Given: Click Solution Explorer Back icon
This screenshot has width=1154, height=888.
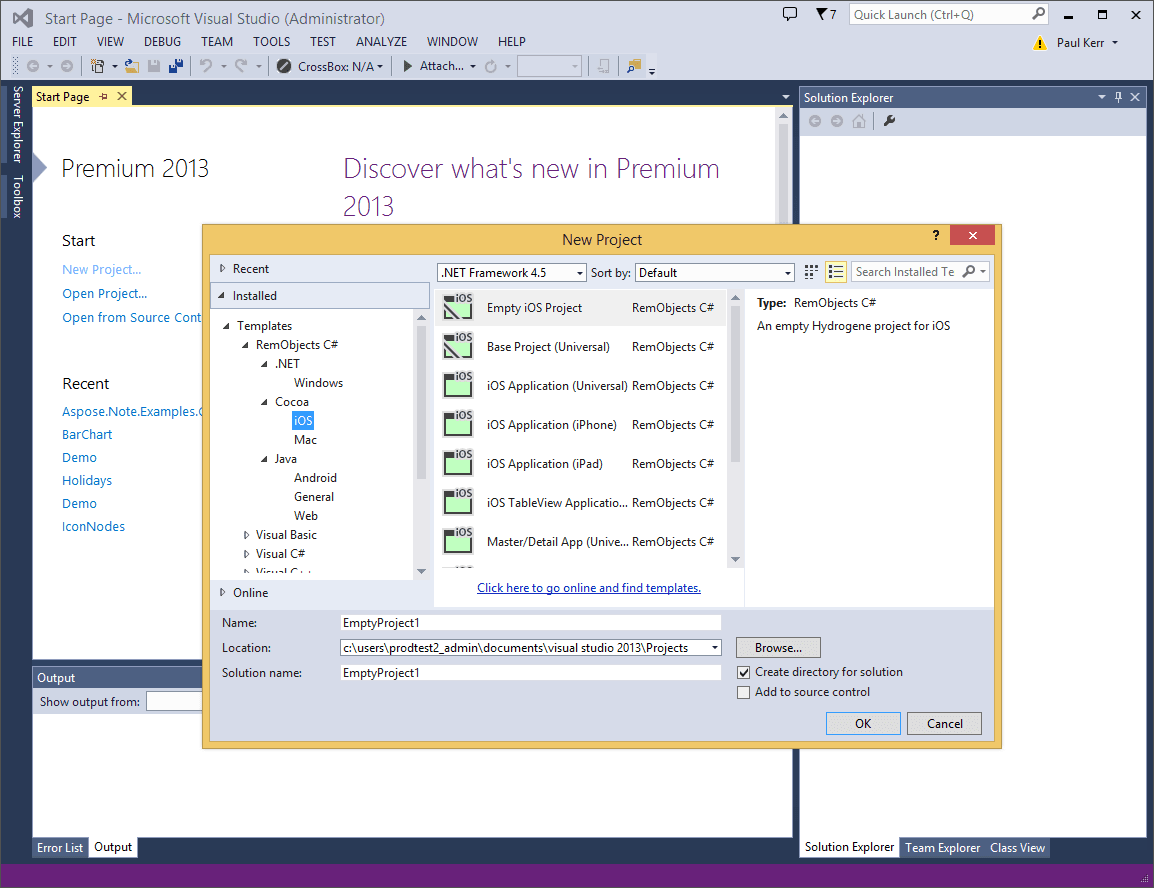Looking at the screenshot, I should 815,121.
